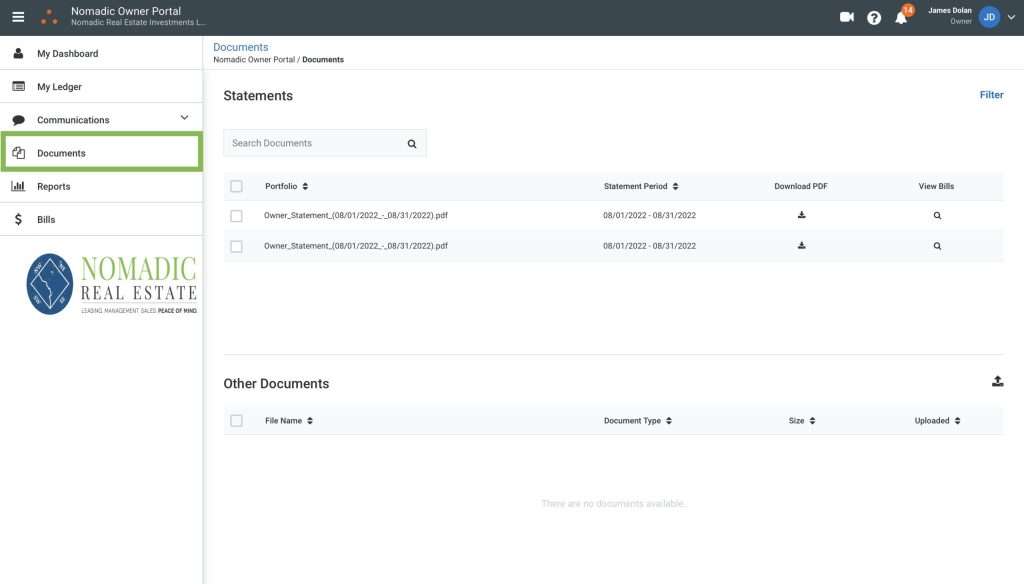1024x584 pixels.
Task: View bills for the second owner statement
Action: pyautogui.click(x=937, y=246)
